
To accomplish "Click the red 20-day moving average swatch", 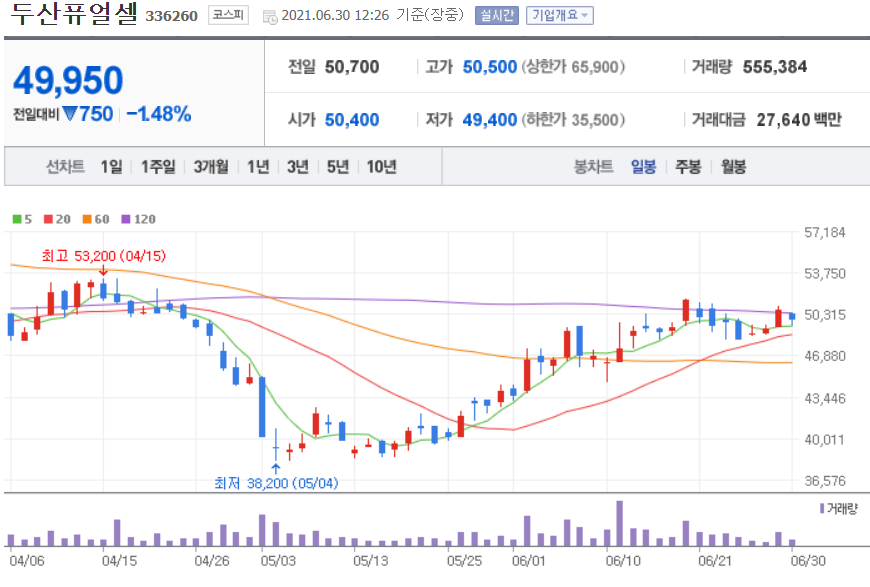I will click(x=48, y=219).
